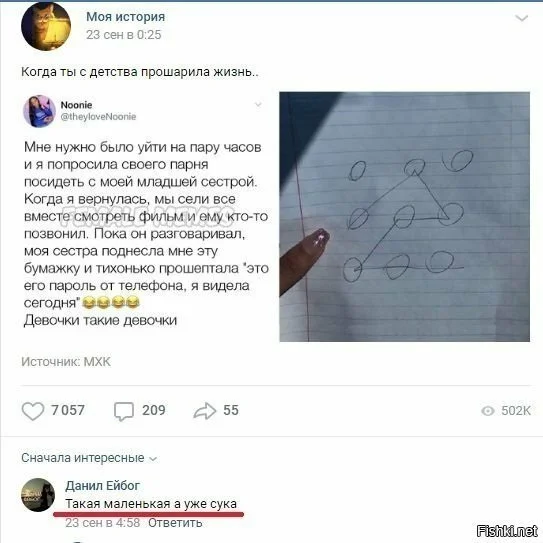This screenshot has height=543, width=543.
Task: Like the post with the heart icon
Action: 33,411
